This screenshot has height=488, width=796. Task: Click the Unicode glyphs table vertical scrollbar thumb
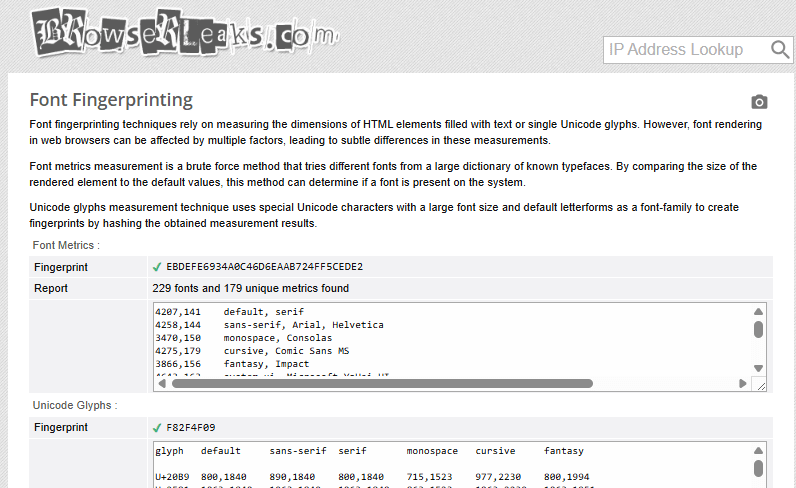point(758,469)
